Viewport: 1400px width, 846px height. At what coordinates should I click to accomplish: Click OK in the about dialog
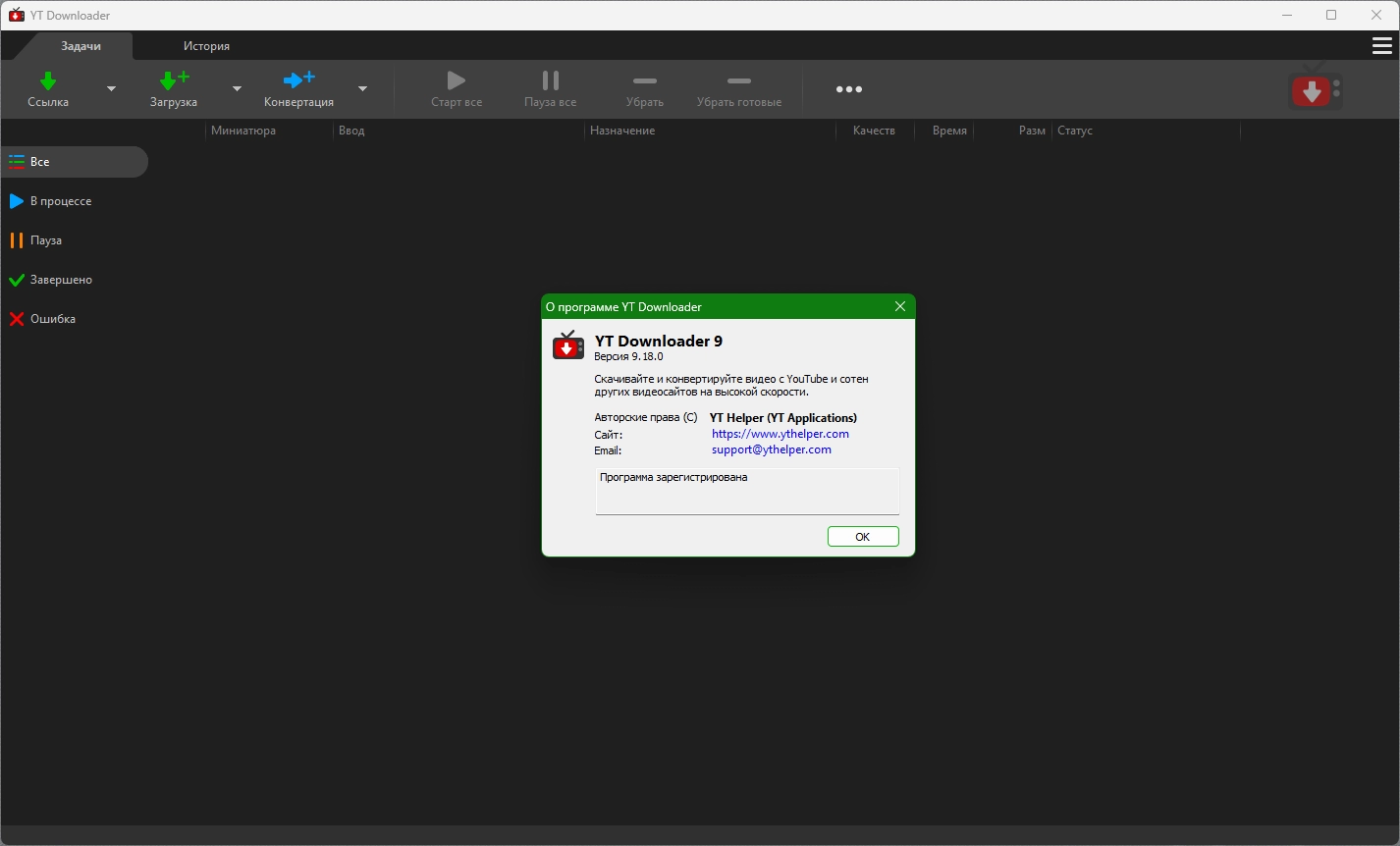862,537
